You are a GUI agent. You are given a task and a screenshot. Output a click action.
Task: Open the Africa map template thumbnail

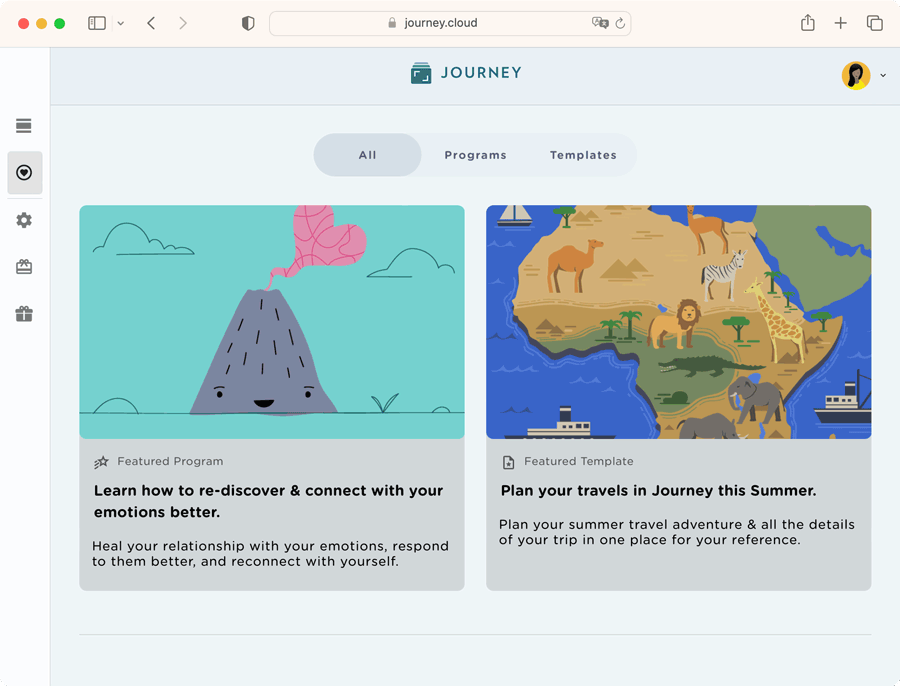click(678, 322)
